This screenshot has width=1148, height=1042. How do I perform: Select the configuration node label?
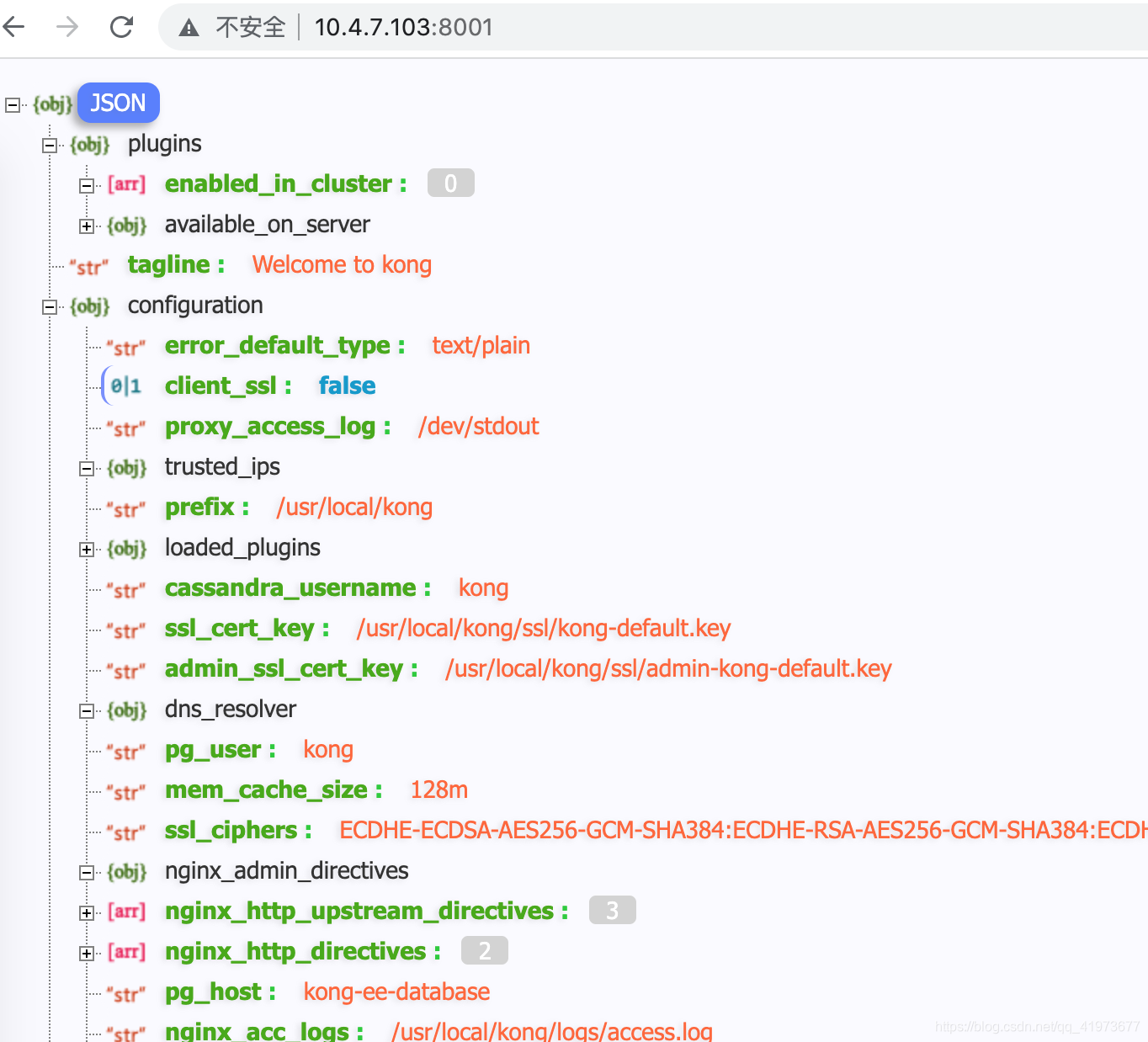tap(195, 306)
